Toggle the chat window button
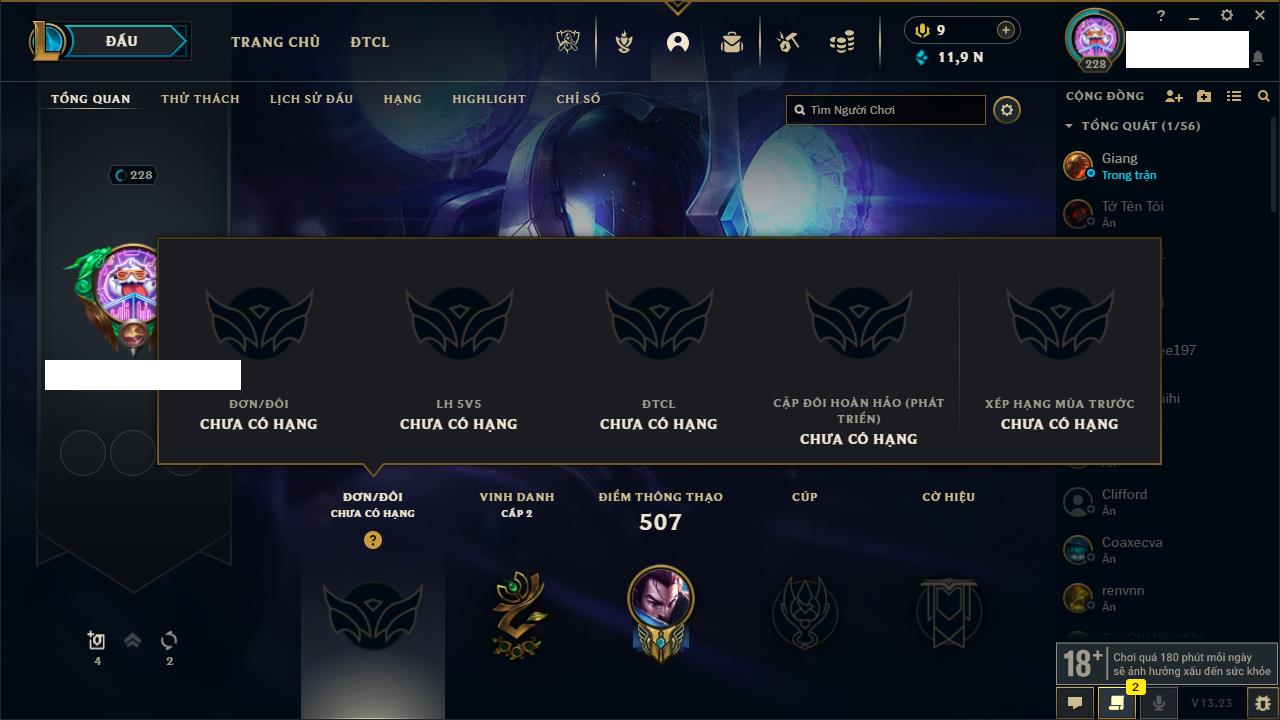 [1075, 703]
